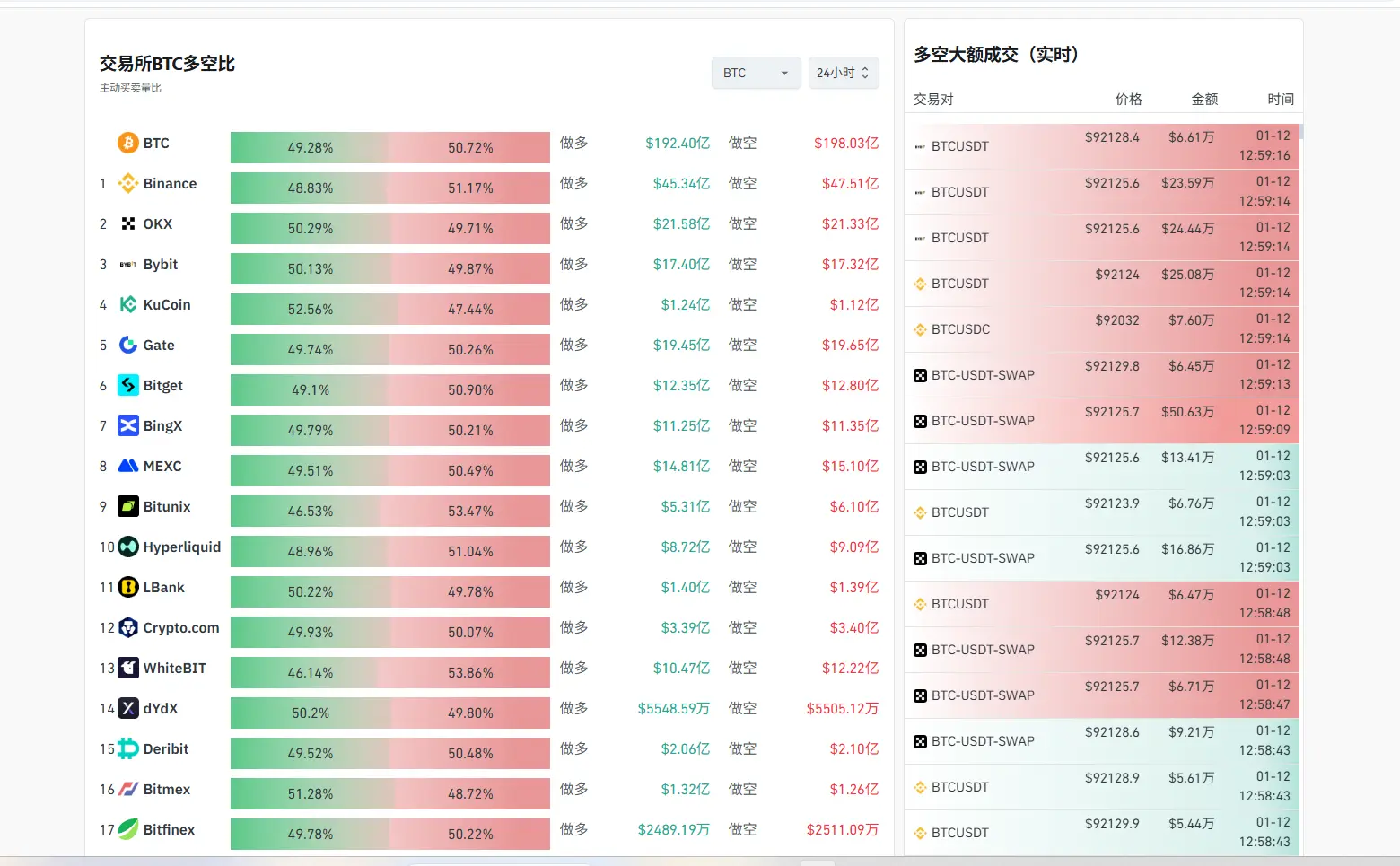Image resolution: width=1400 pixels, height=866 pixels.
Task: Click the Bybit logo icon
Action: coord(128,264)
